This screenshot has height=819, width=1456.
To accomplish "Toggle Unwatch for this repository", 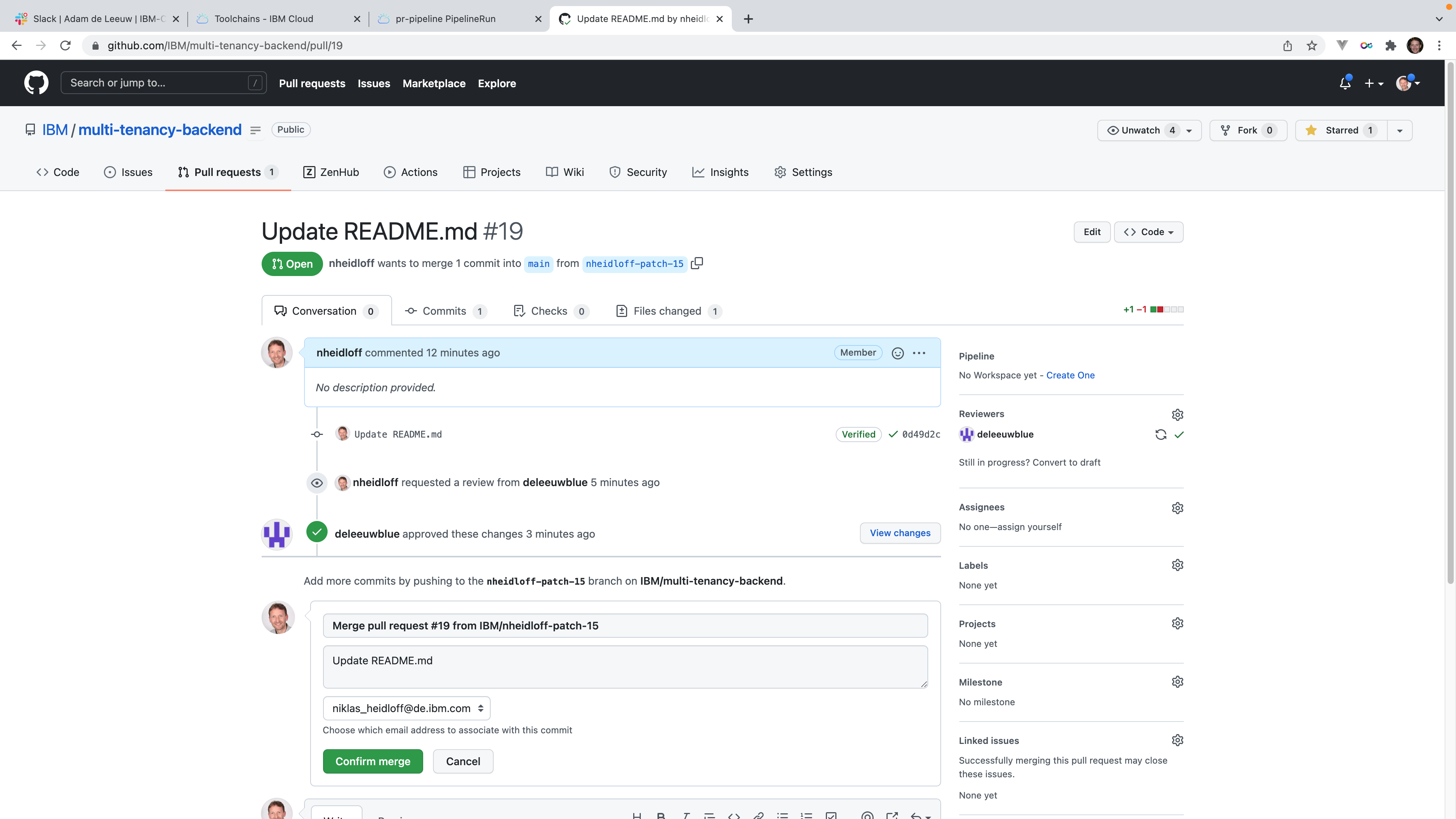I will pyautogui.click(x=1141, y=130).
